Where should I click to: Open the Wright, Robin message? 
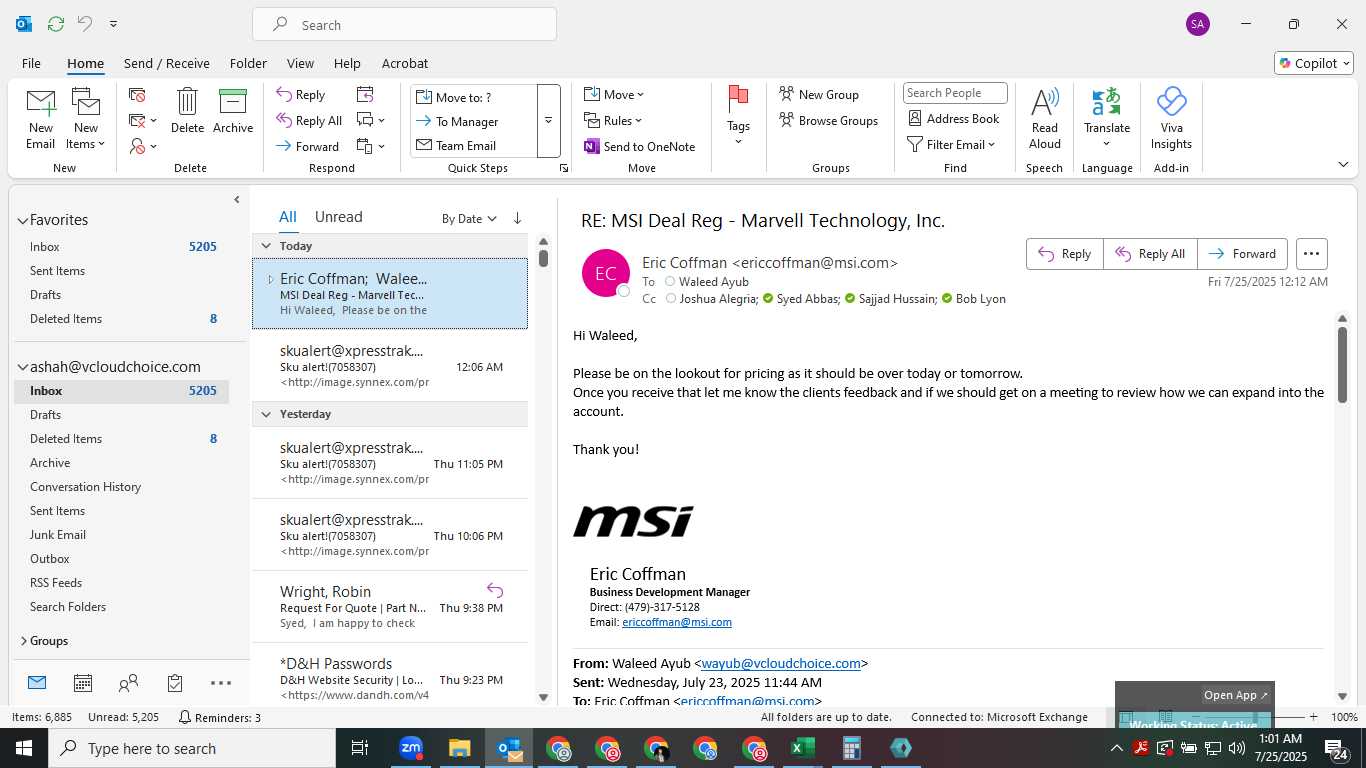[x=390, y=607]
